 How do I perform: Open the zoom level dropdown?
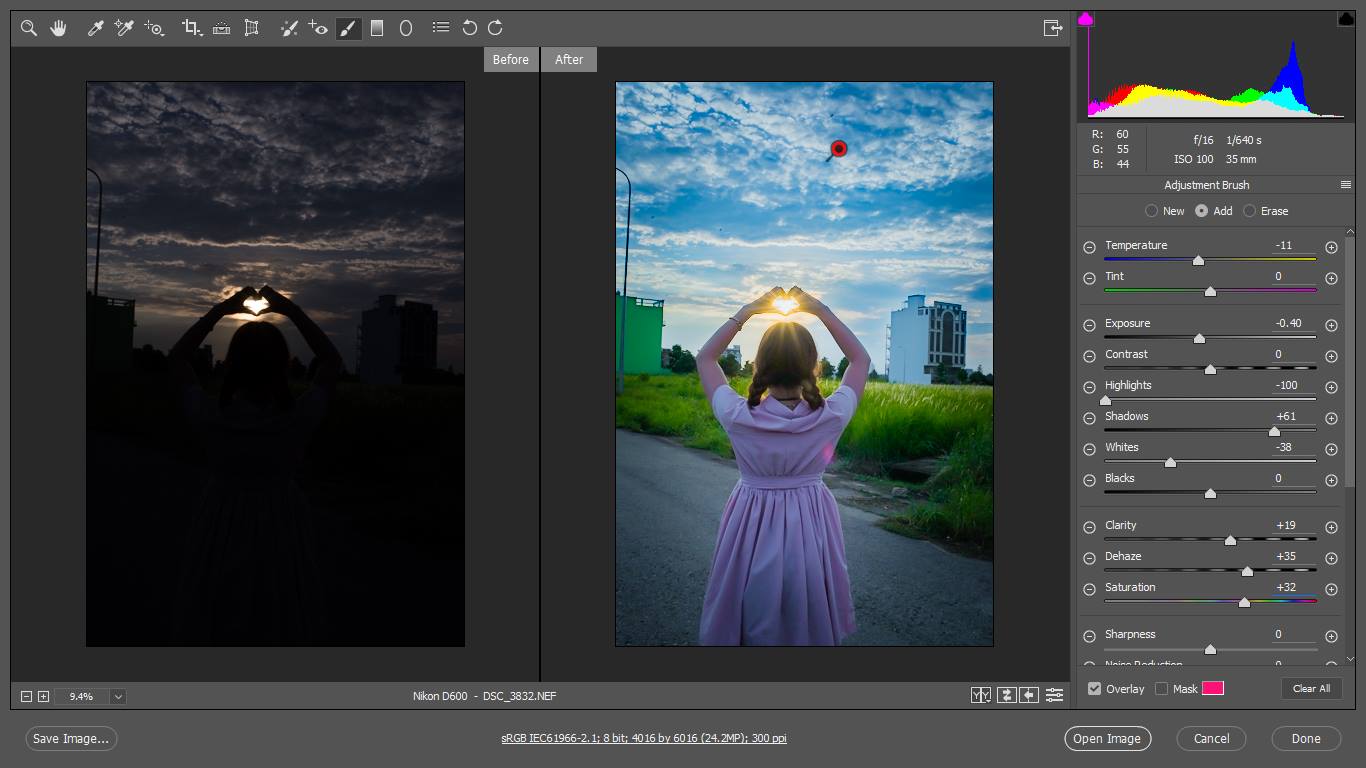tap(118, 696)
